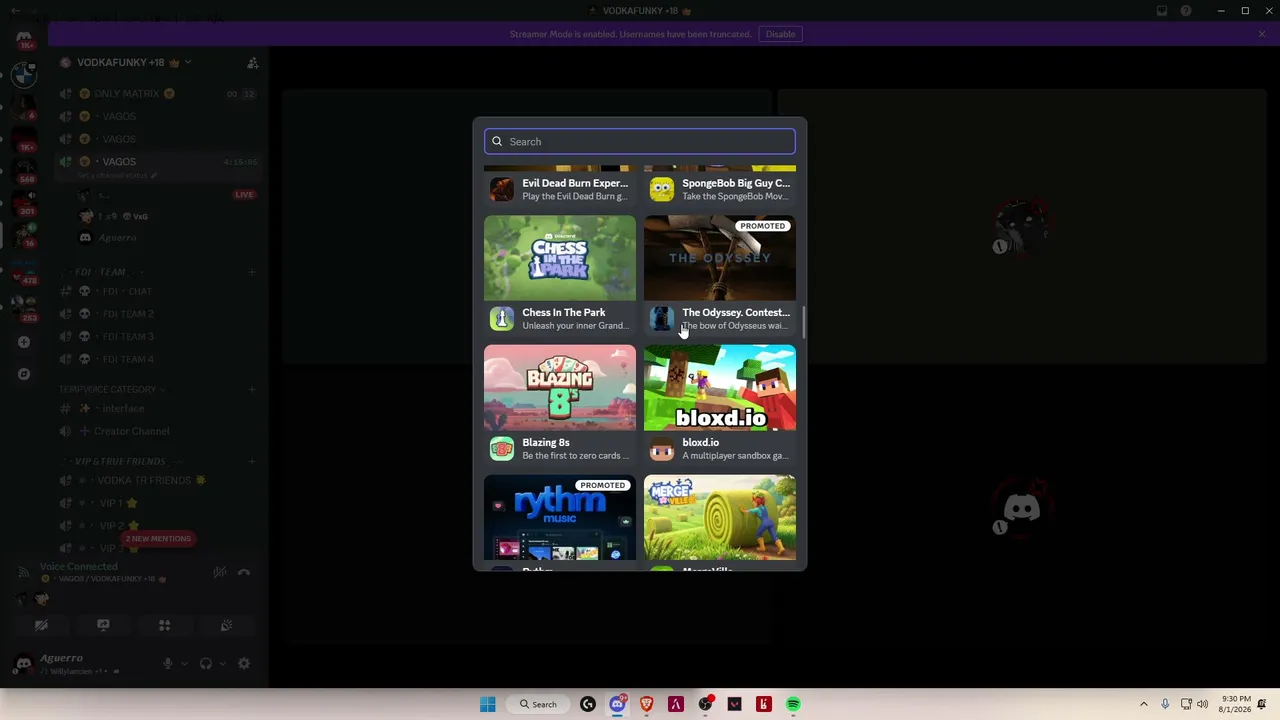Dismiss the Streamer Mode banner
The height and width of the screenshot is (720, 1280).
pos(1262,34)
